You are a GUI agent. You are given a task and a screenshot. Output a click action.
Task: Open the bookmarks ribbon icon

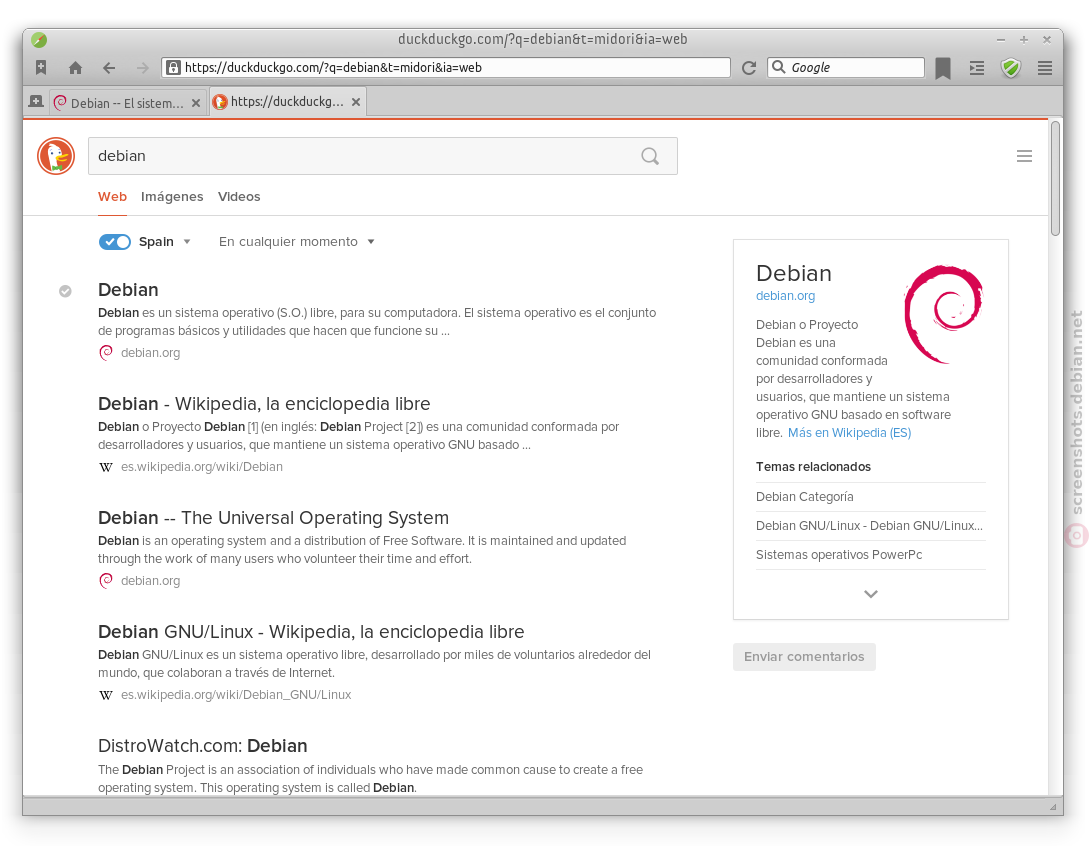pyautogui.click(x=942, y=68)
